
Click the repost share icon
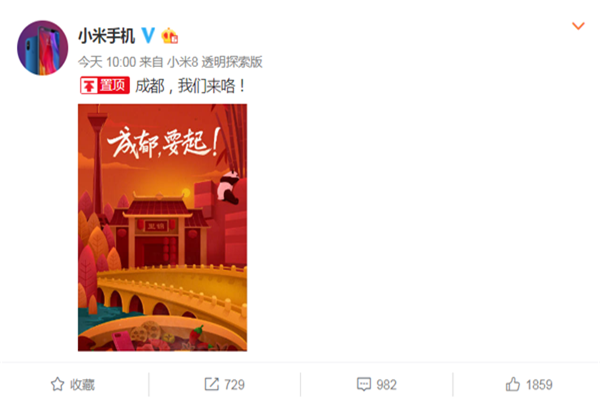point(212,384)
